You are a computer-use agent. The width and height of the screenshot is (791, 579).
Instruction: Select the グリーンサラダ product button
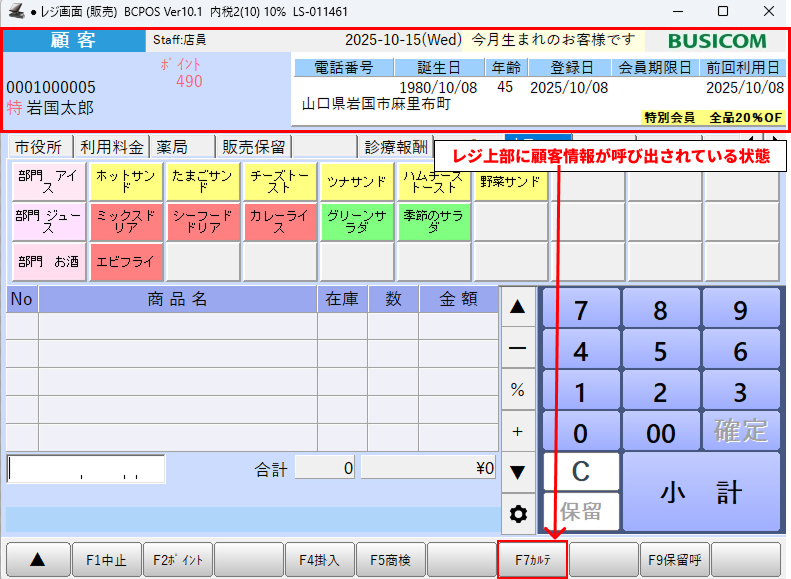tap(357, 221)
